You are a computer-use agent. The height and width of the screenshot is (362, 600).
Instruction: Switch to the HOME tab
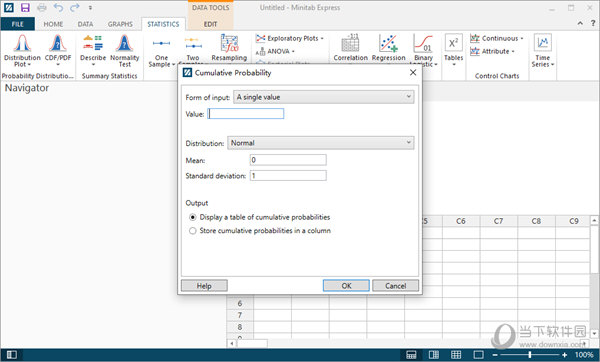[x=53, y=24]
